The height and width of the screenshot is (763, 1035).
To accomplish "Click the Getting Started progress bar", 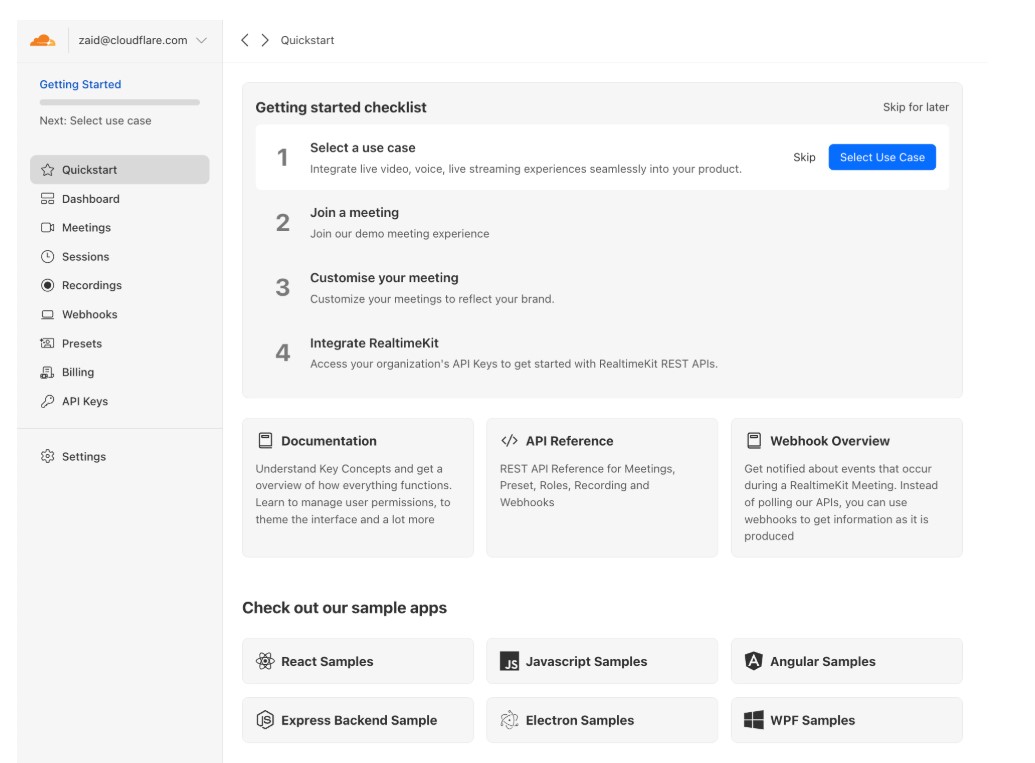I will (x=119, y=102).
